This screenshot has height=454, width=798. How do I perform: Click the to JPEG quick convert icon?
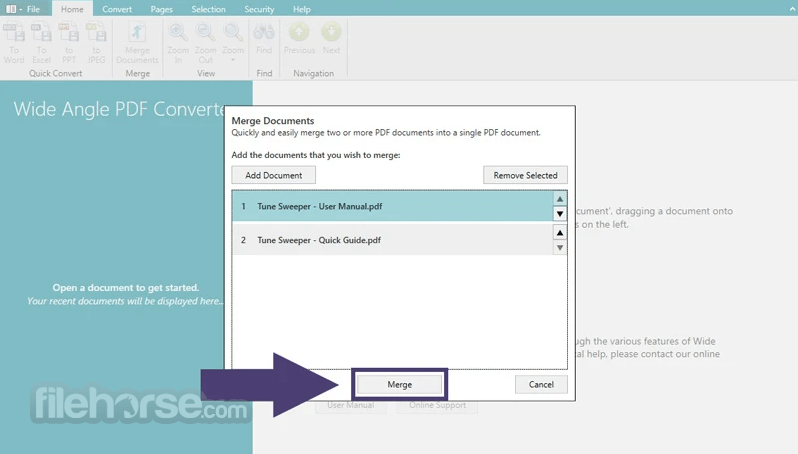pyautogui.click(x=96, y=43)
